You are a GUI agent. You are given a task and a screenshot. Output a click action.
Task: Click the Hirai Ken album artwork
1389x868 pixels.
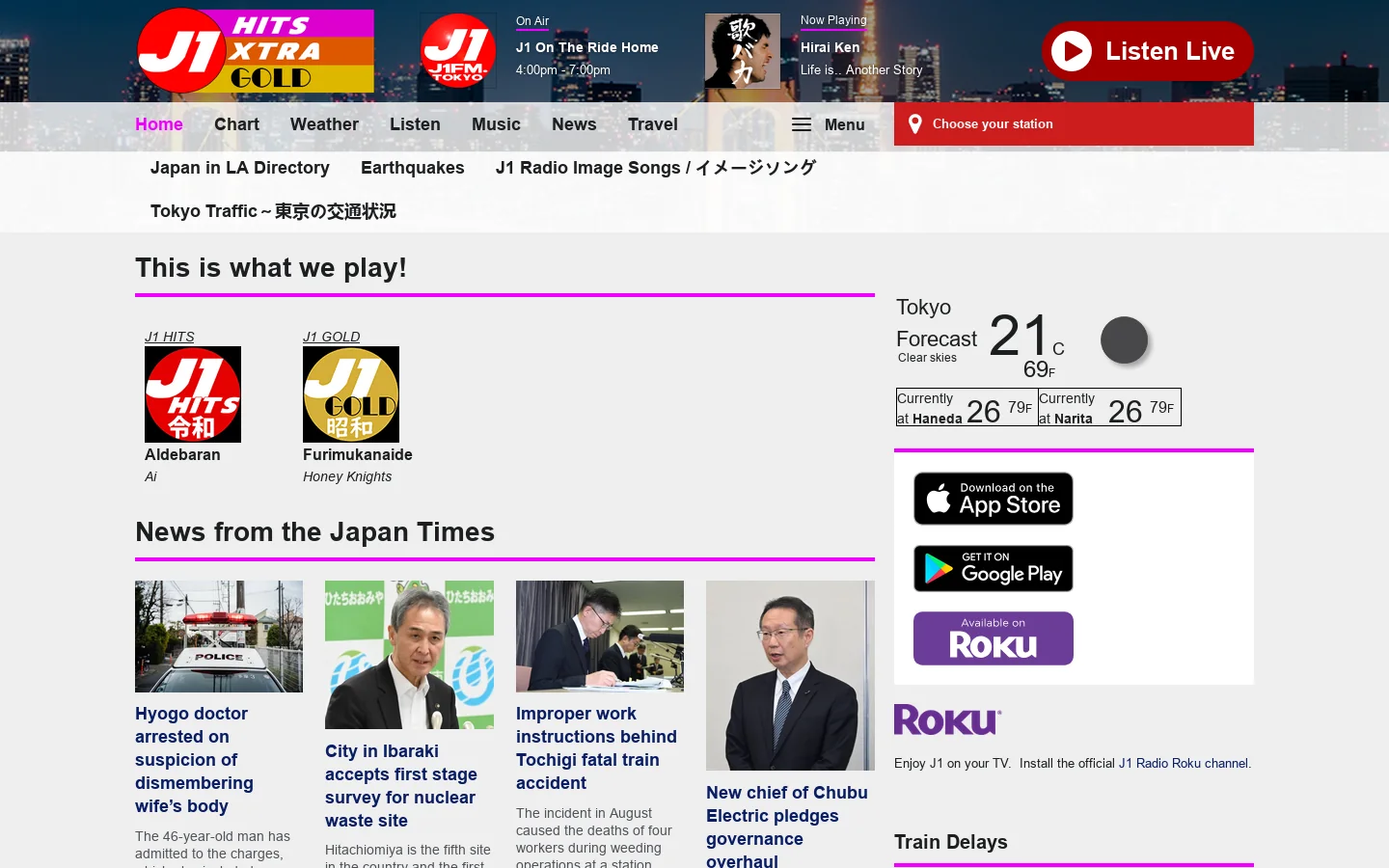click(743, 51)
